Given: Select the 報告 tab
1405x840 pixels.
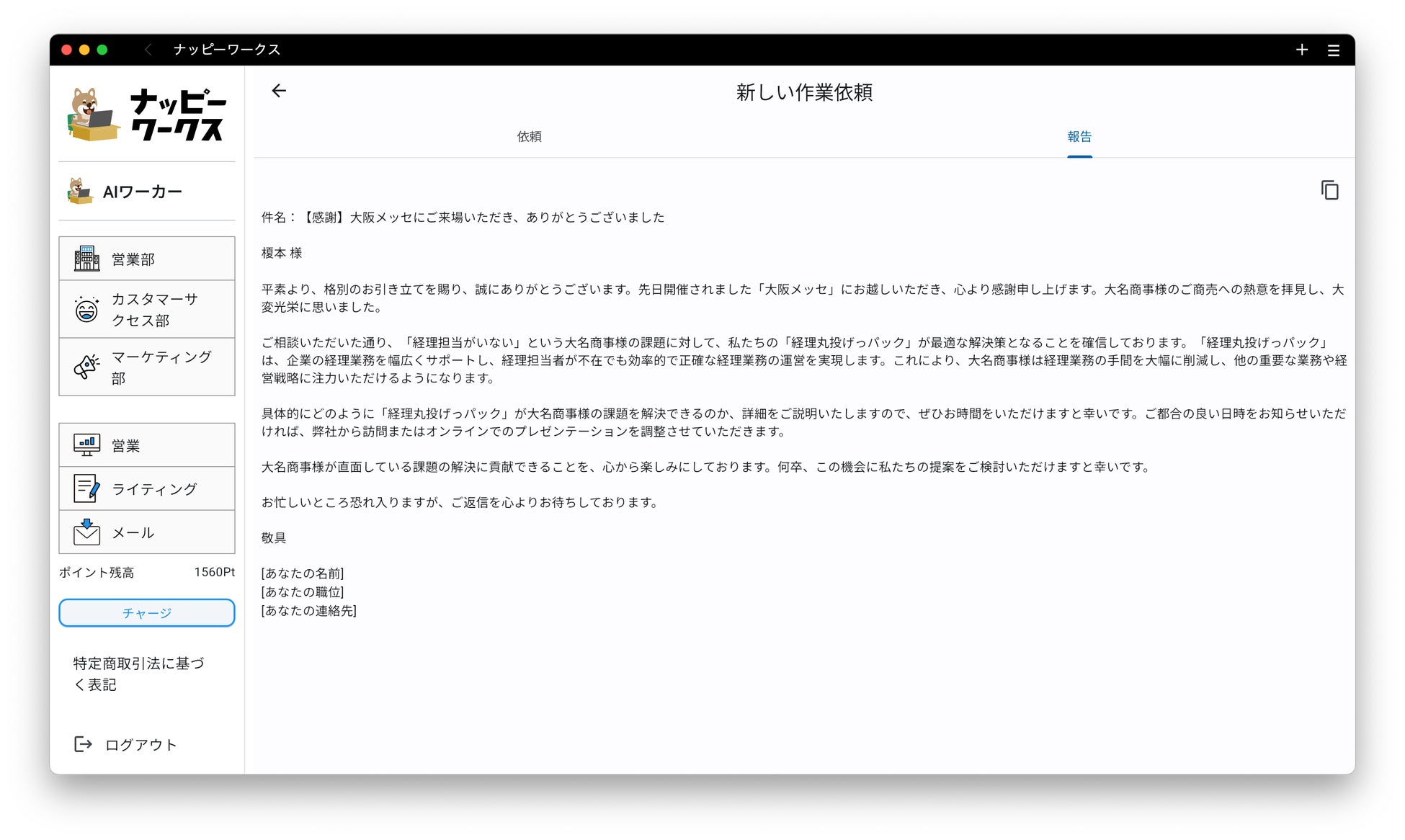Looking at the screenshot, I should click(1079, 136).
